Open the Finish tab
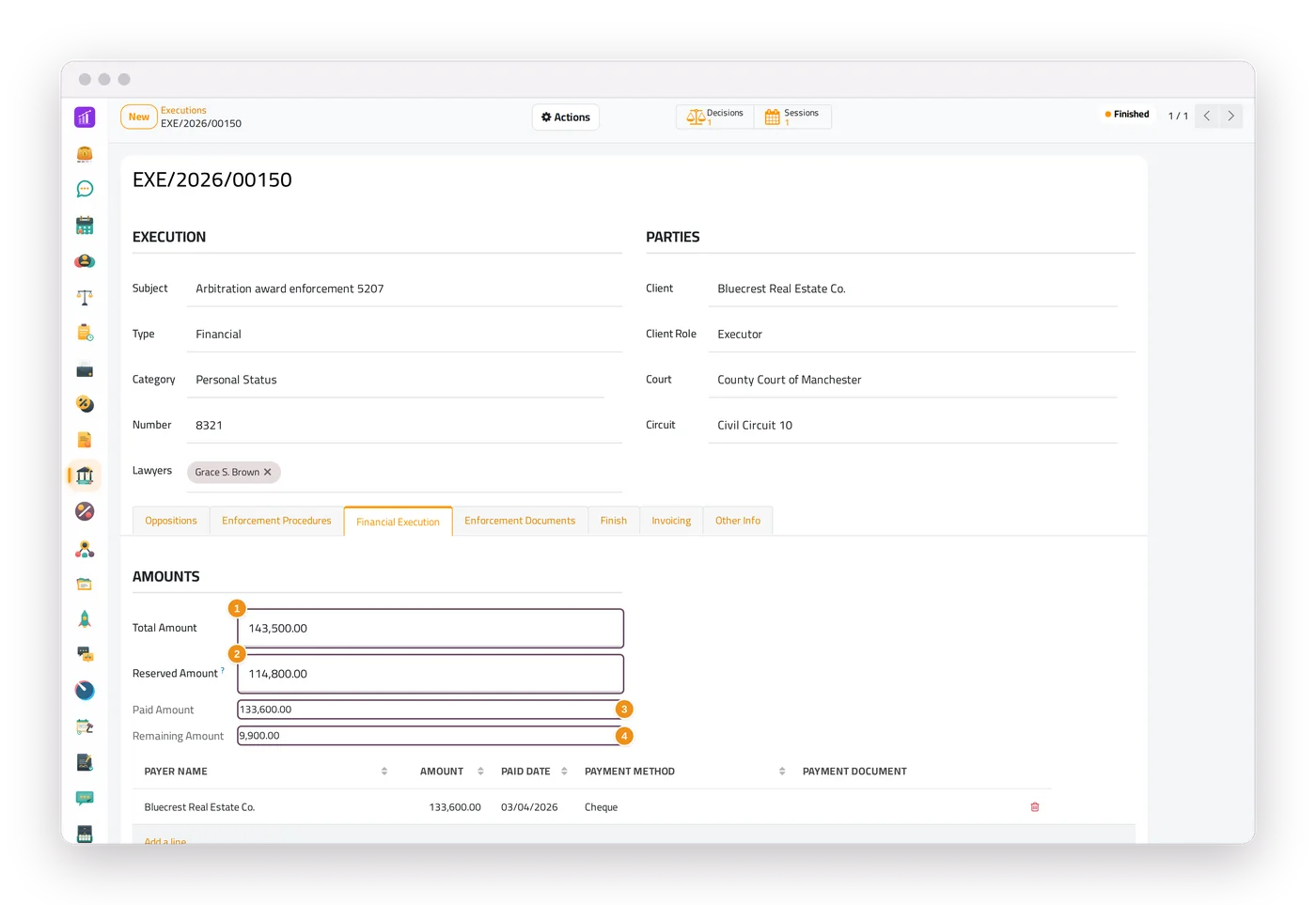Image resolution: width=1316 pixels, height=905 pixels. click(x=614, y=521)
